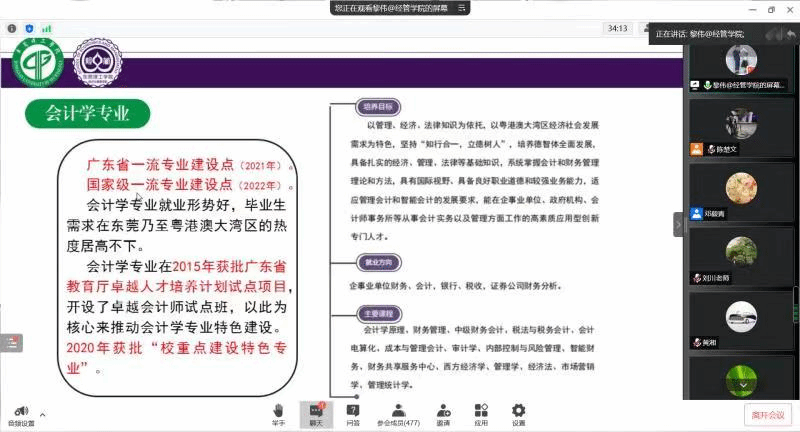Select 陈楚文's video tile
The width and height of the screenshot is (800, 432).
click(740, 125)
